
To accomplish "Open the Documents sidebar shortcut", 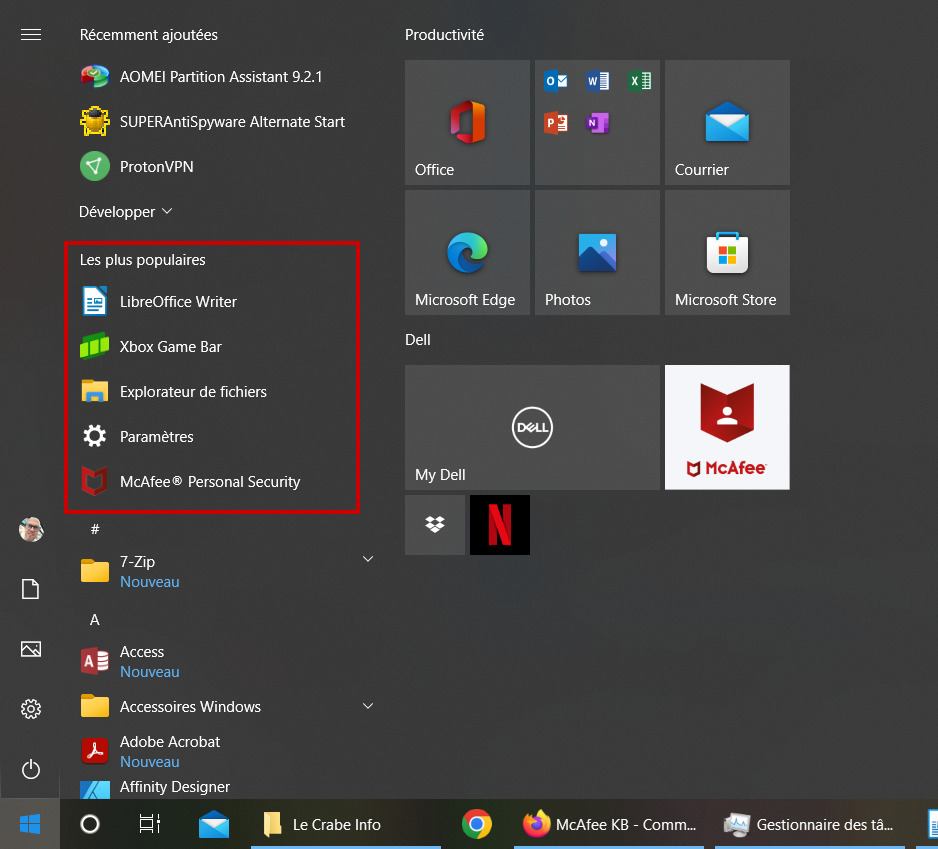I will 31,589.
